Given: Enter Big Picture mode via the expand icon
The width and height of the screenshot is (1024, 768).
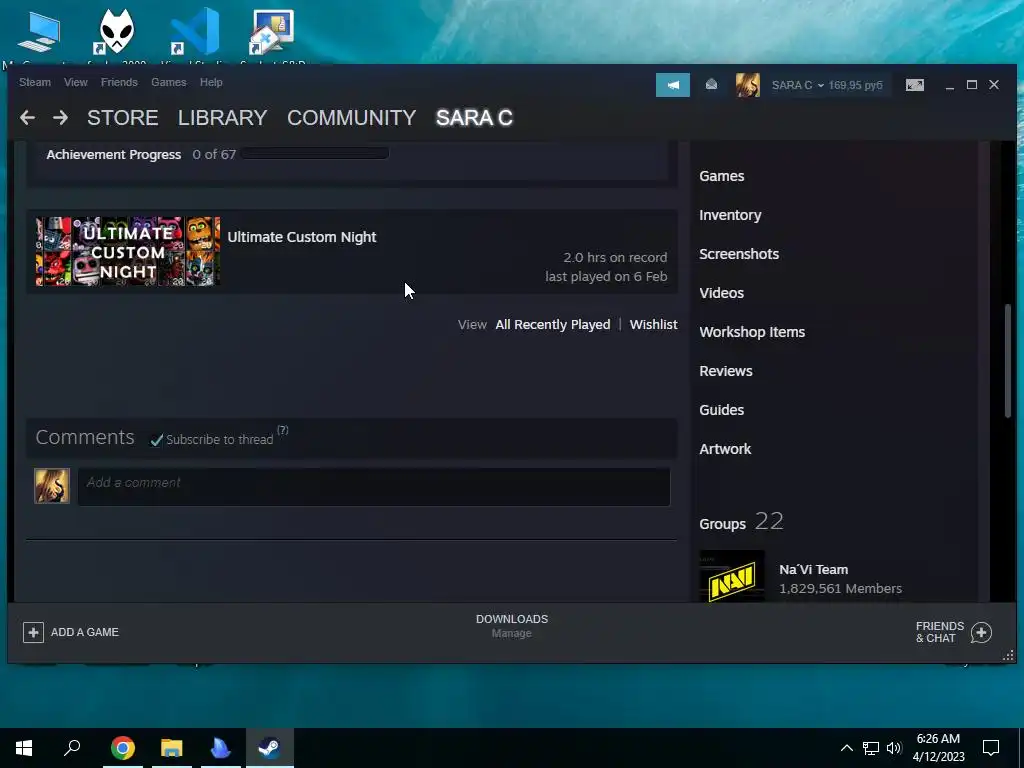Looking at the screenshot, I should pyautogui.click(x=914, y=85).
